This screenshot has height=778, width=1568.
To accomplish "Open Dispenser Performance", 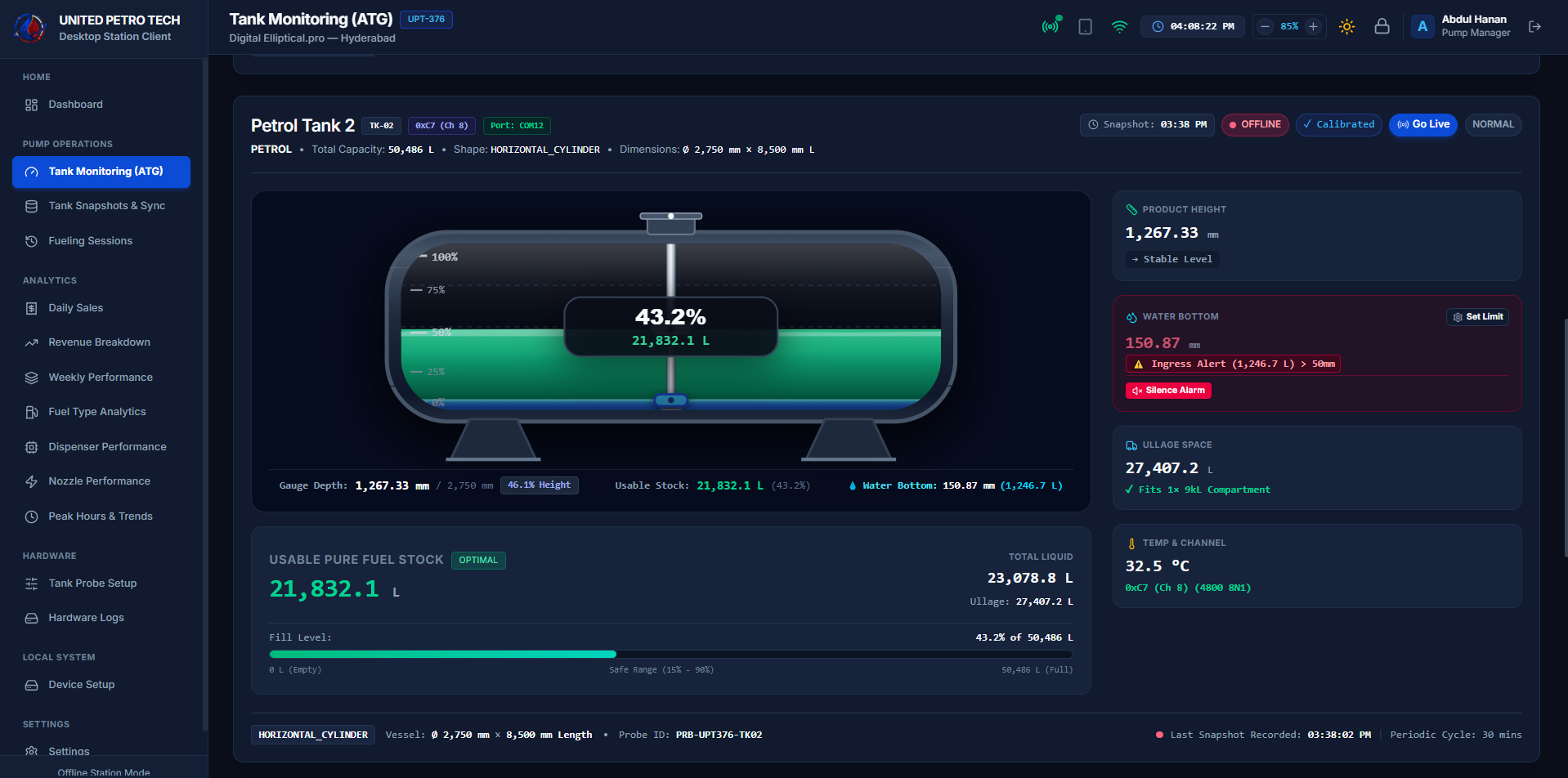I will [x=101, y=447].
